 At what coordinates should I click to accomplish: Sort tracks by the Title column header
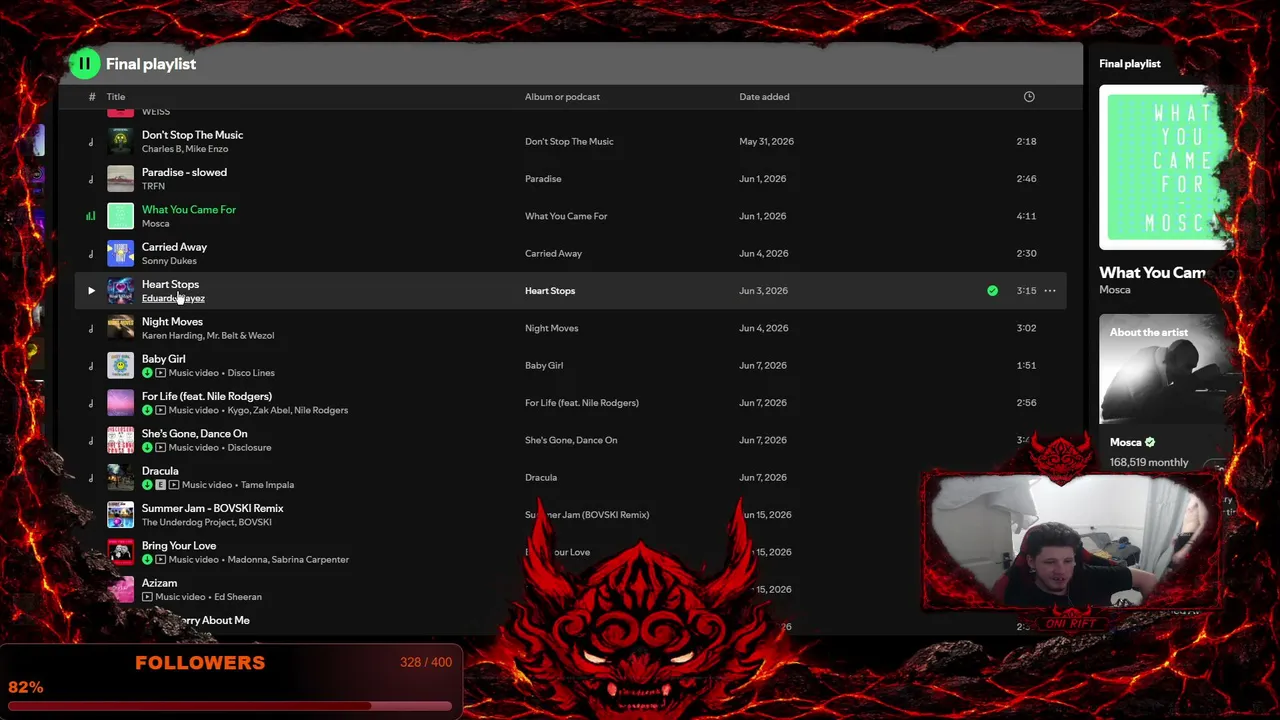pyautogui.click(x=116, y=97)
